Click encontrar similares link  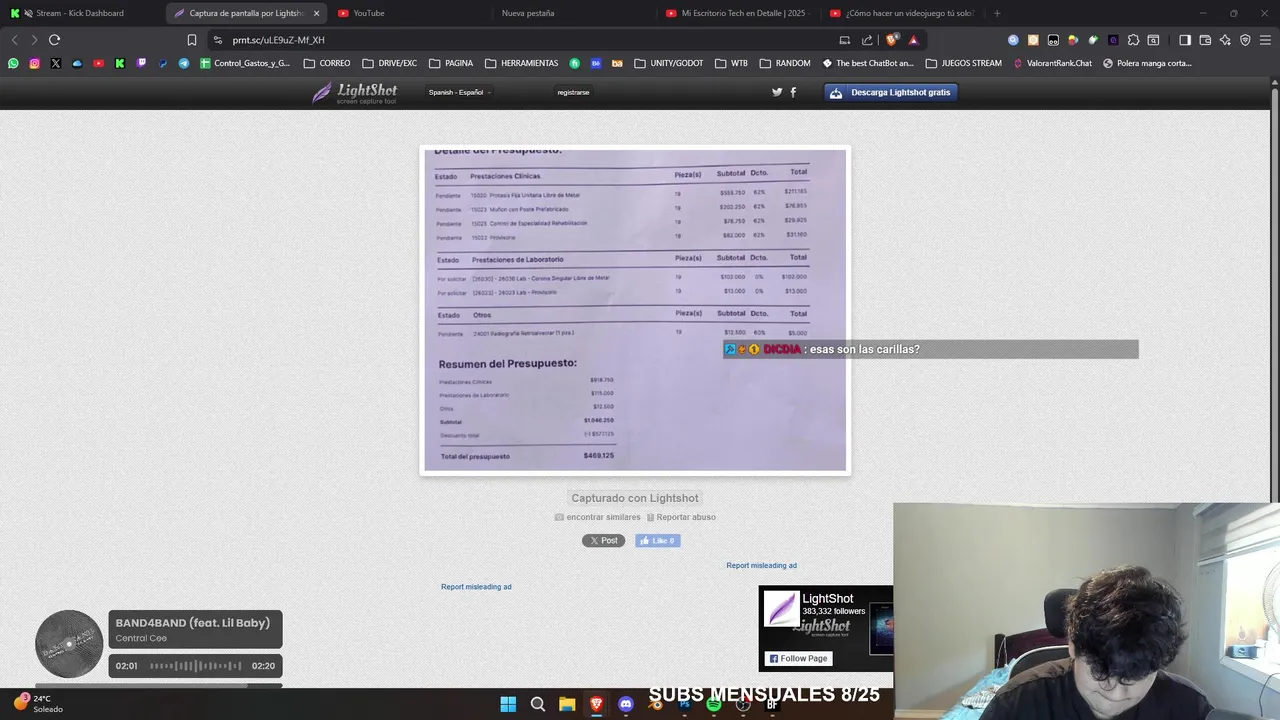coord(597,517)
